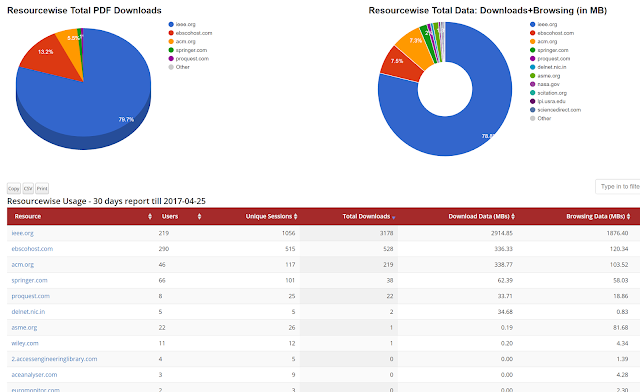Open the delnet.nic.in resource link in the table
The width and height of the screenshot is (640, 392).
(28, 312)
